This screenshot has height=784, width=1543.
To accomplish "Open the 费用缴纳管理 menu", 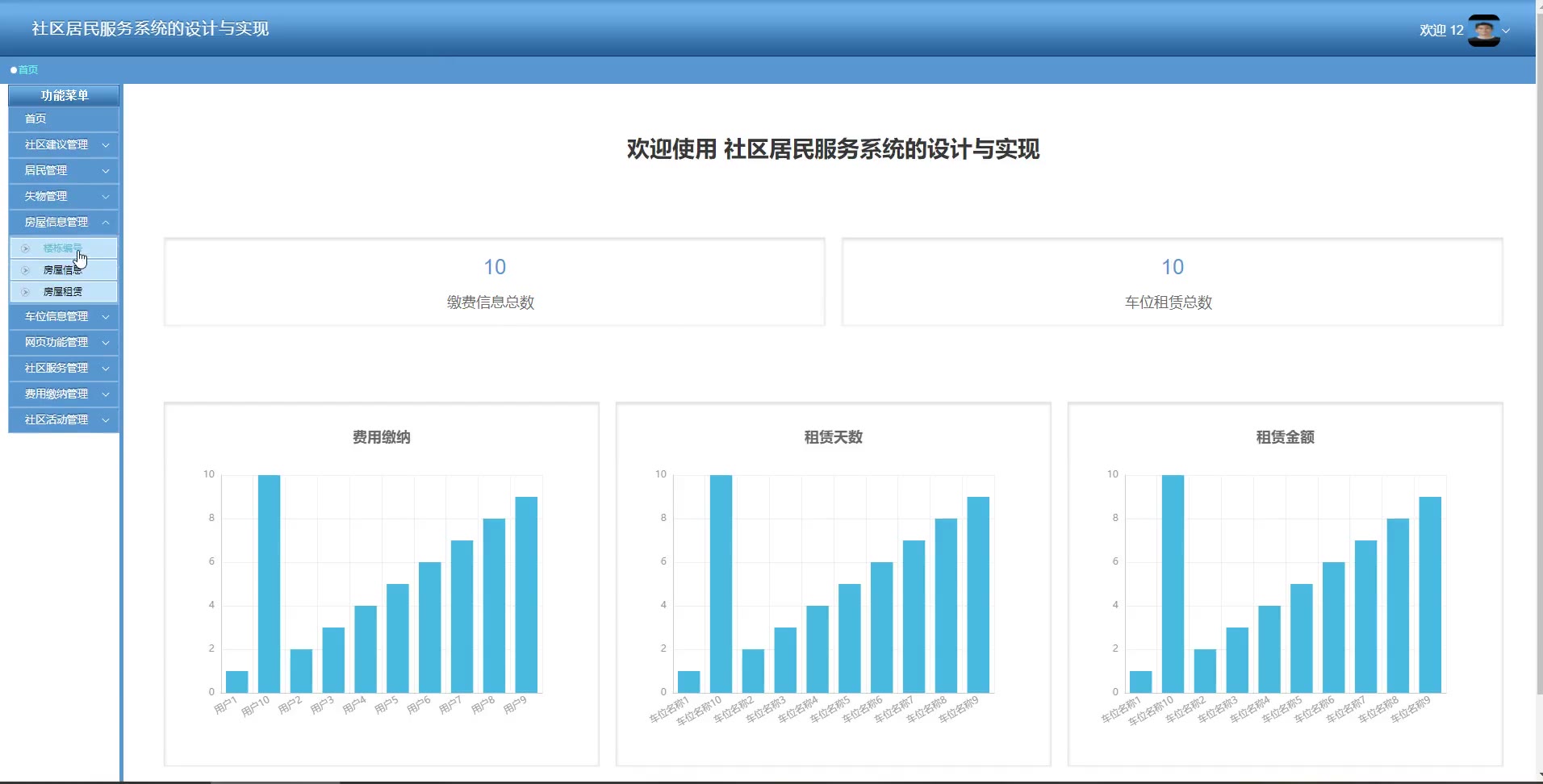I will [56, 394].
